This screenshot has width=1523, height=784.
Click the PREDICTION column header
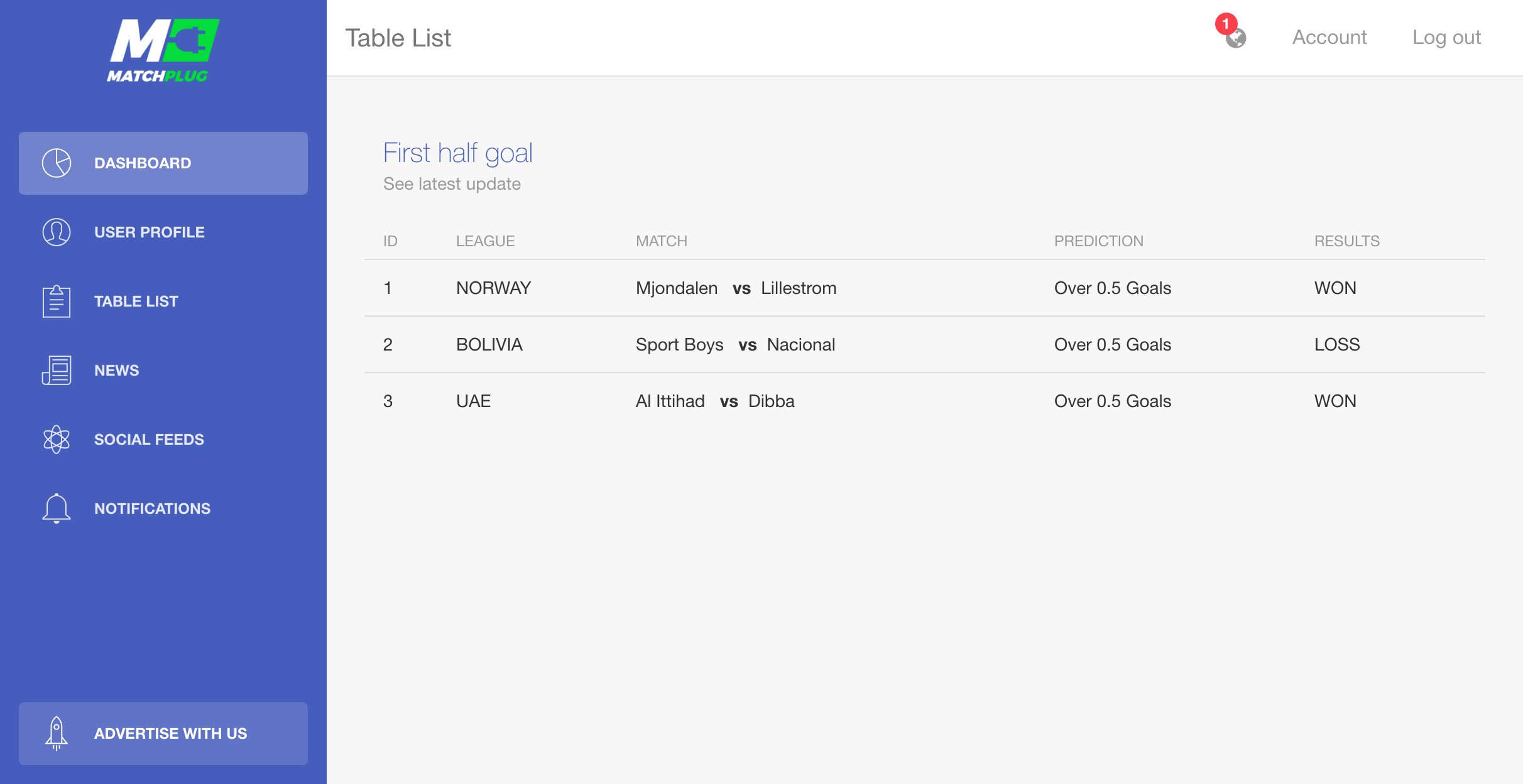[x=1098, y=241]
